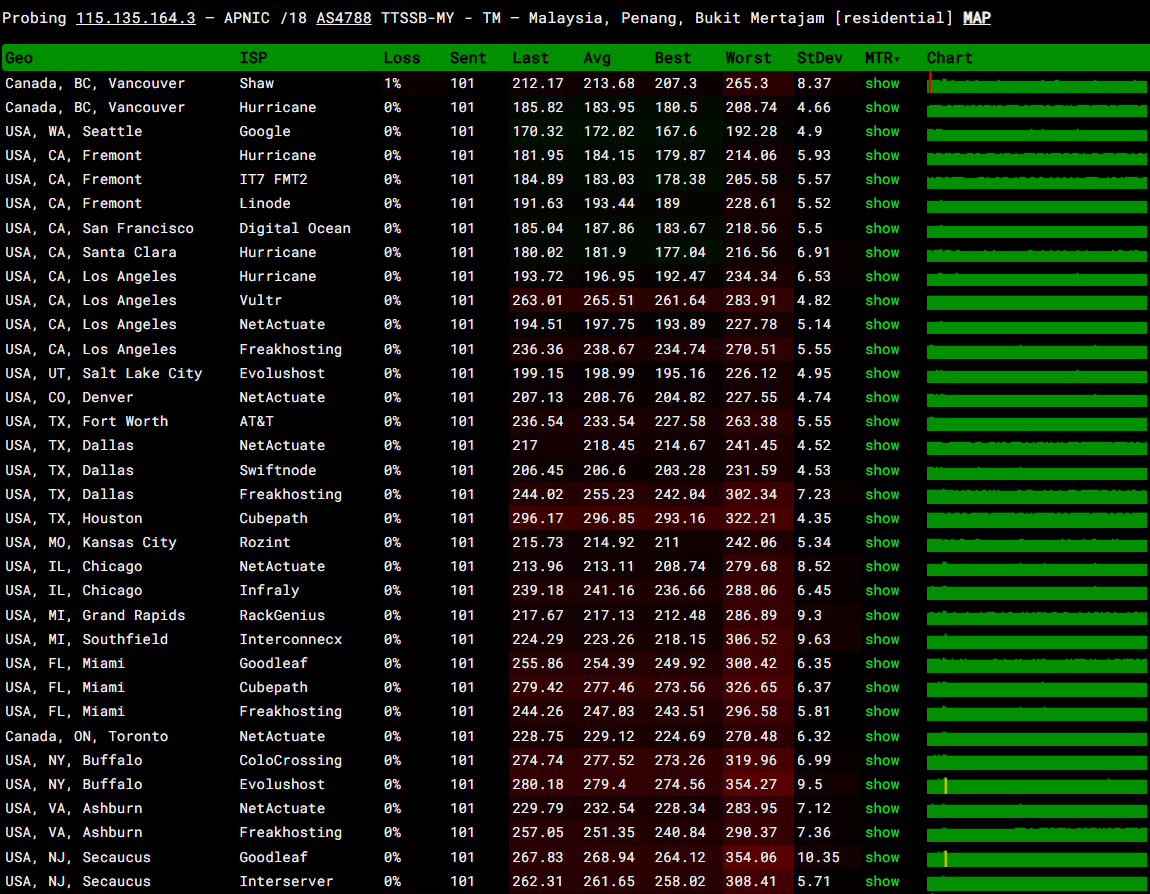Click latency chart for Buffalo Evolushost row
This screenshot has height=894, width=1150.
1037,785
